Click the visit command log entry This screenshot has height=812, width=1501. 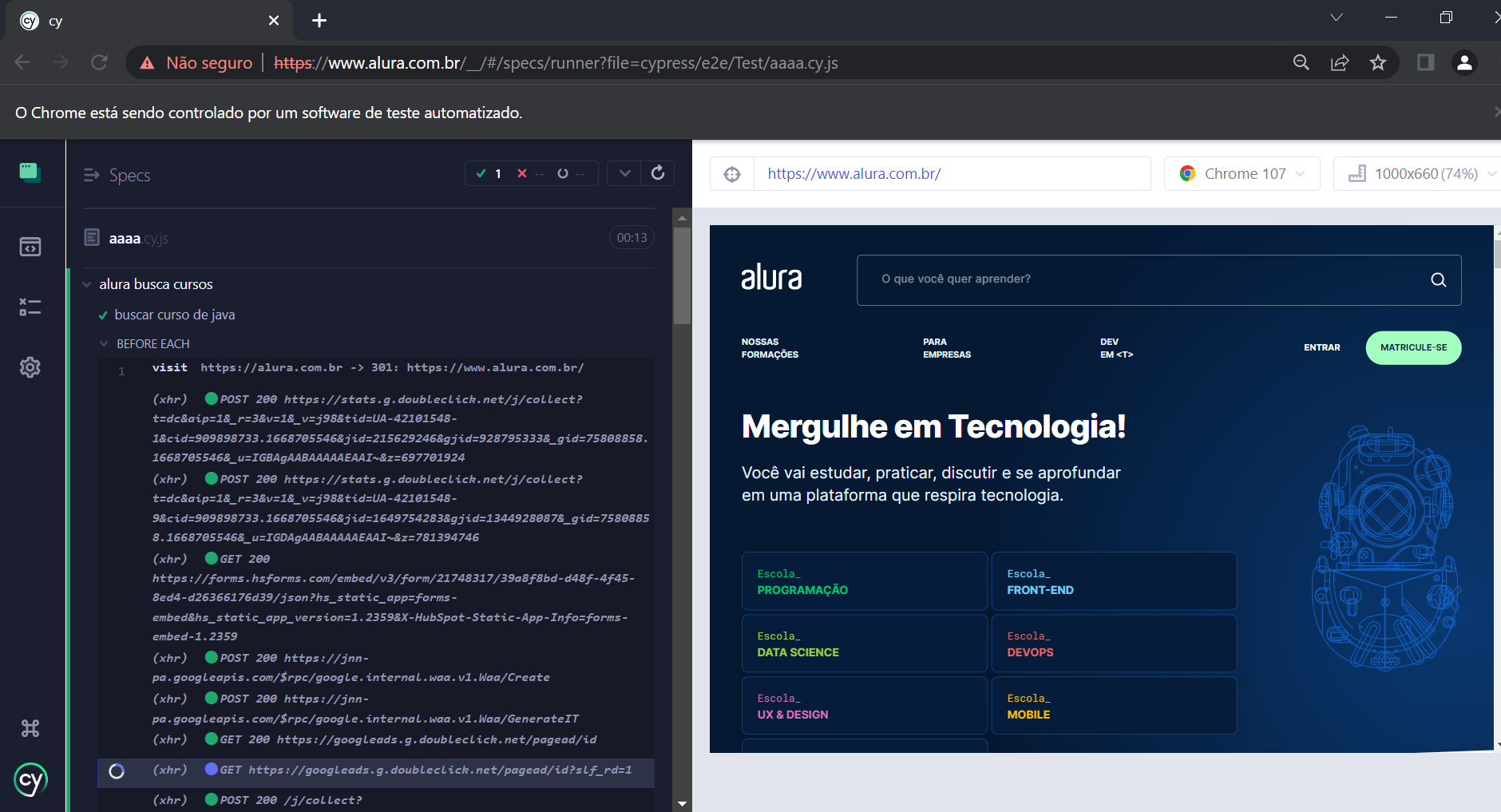[x=375, y=368]
